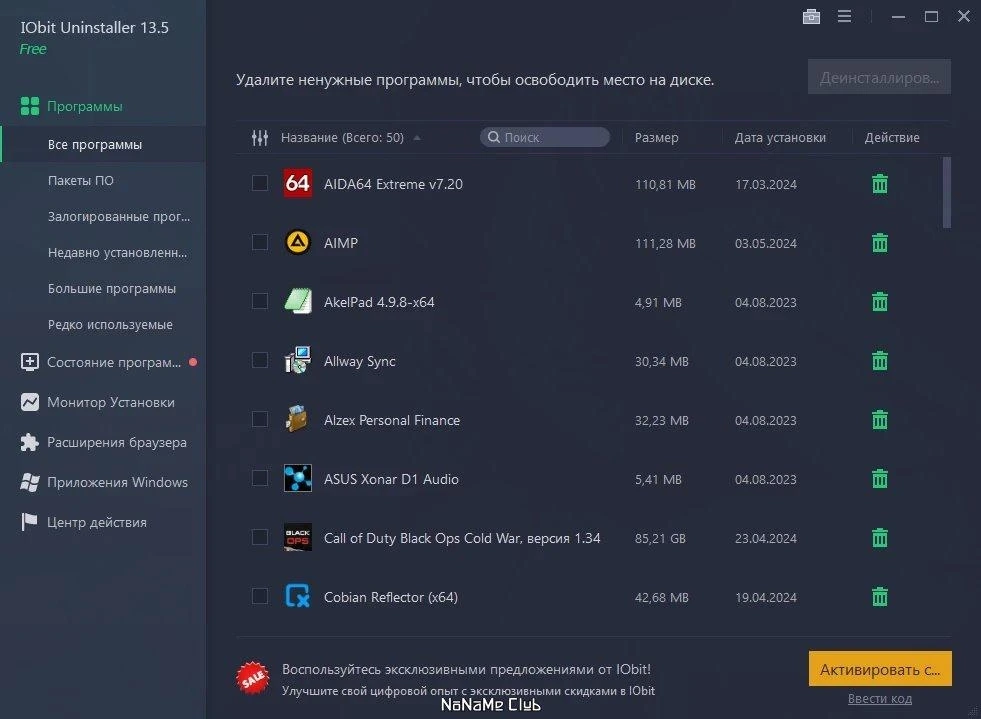Check the Allway Sync row checkbox

tap(260, 360)
